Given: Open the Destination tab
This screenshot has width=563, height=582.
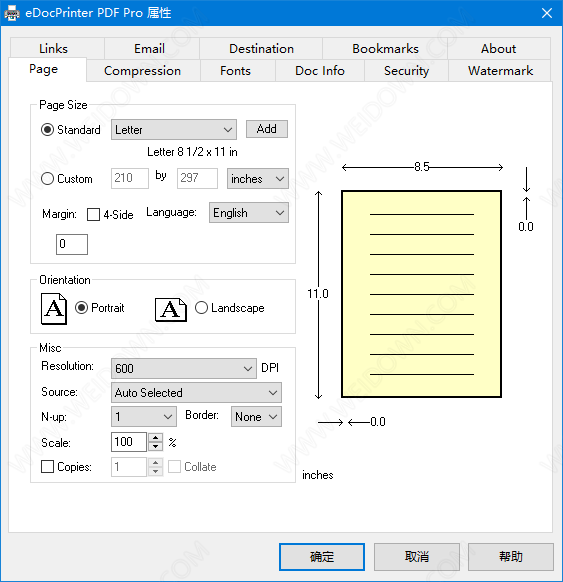Looking at the screenshot, I should [x=261, y=49].
